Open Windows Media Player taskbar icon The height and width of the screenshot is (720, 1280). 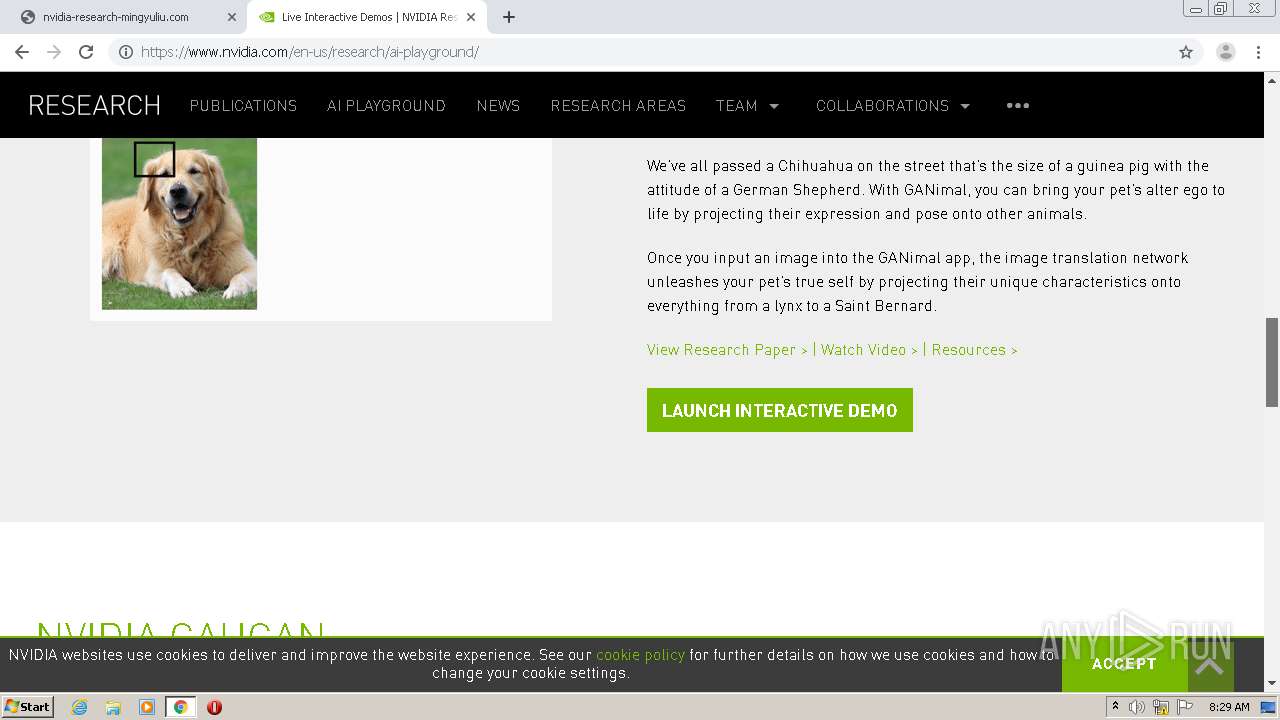[x=146, y=707]
